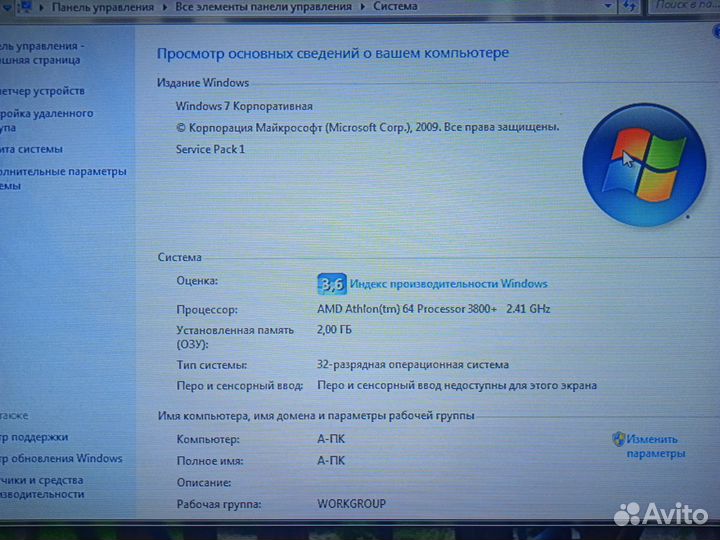Image resolution: width=720 pixels, height=540 pixels.
Task: Open Device Manager from the left sidebar
Action: pyautogui.click(x=42, y=91)
